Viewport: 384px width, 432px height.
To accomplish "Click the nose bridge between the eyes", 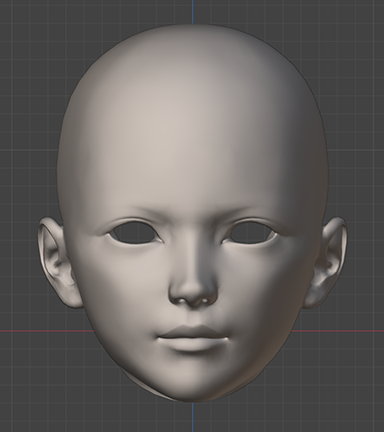I will point(192,233).
